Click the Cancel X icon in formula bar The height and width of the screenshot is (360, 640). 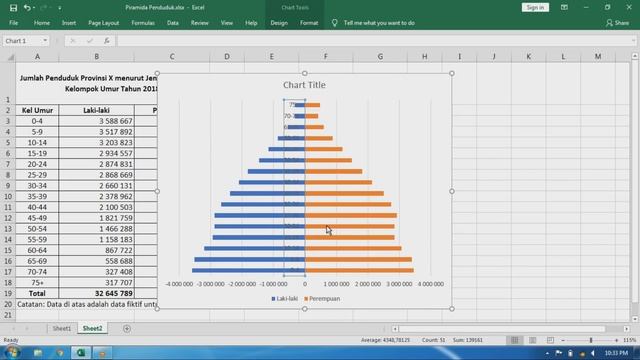(73, 41)
